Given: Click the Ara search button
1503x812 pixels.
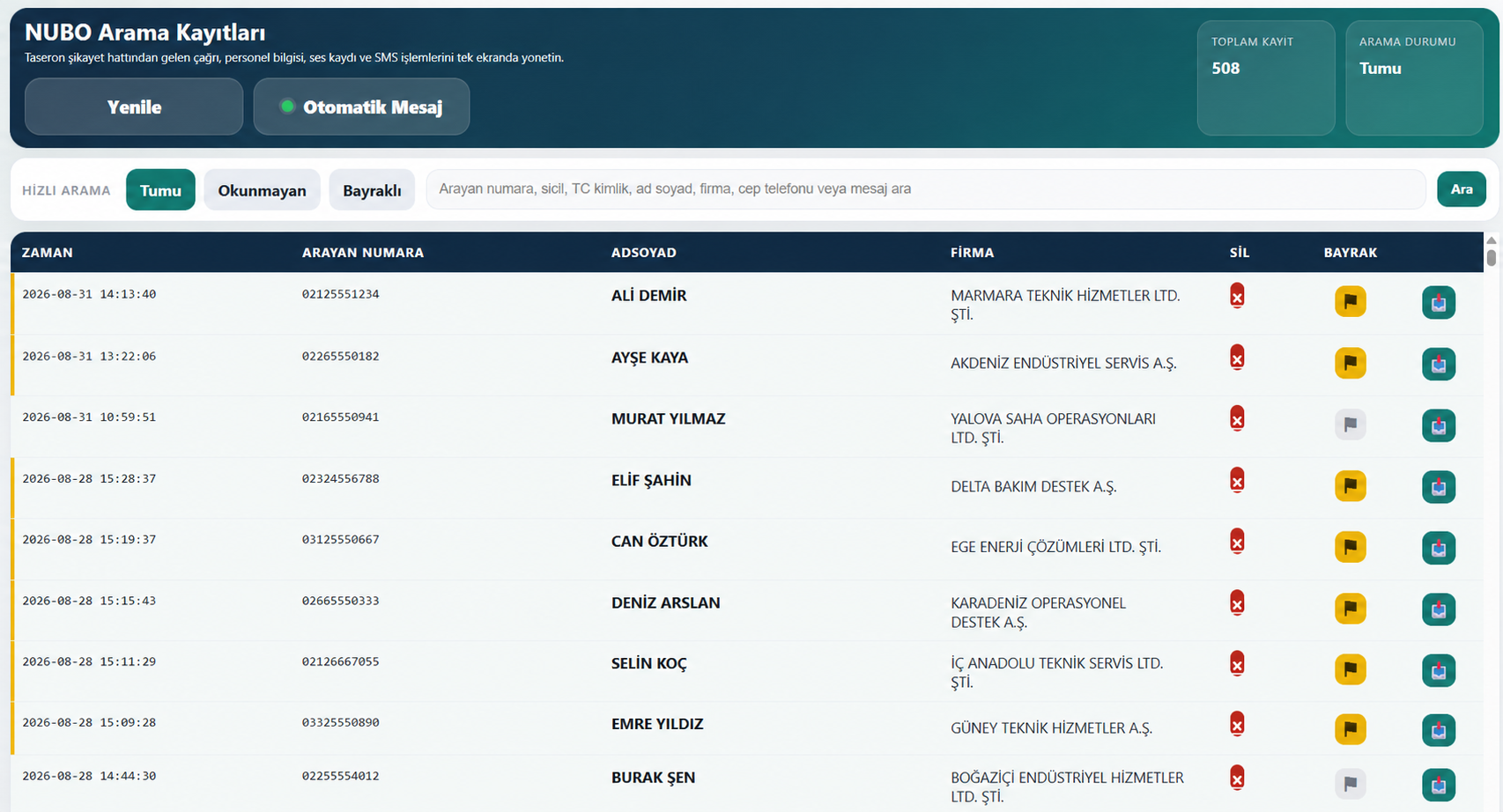Looking at the screenshot, I should tap(1462, 189).
